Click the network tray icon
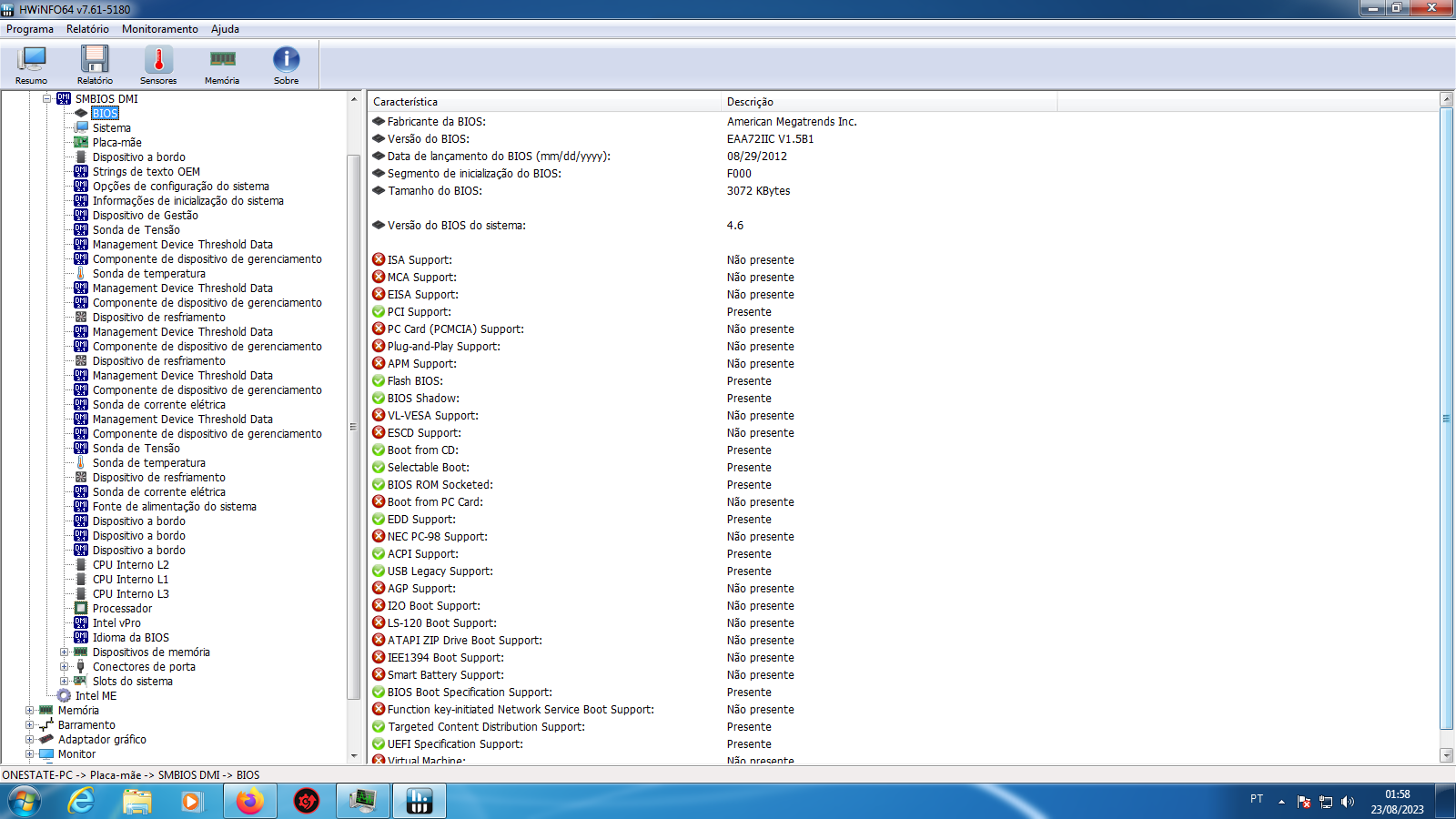This screenshot has height=819, width=1456. pyautogui.click(x=1326, y=802)
